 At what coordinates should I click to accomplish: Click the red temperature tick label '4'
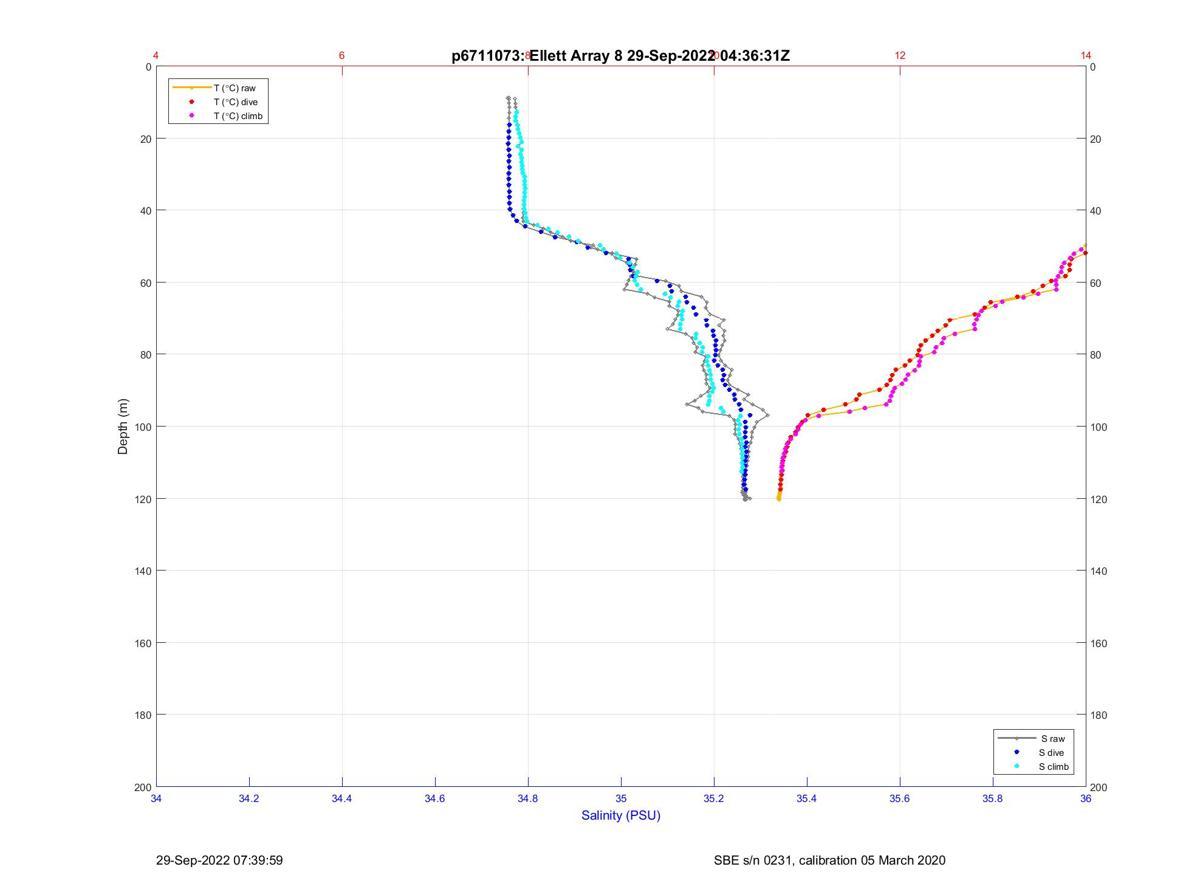[156, 55]
